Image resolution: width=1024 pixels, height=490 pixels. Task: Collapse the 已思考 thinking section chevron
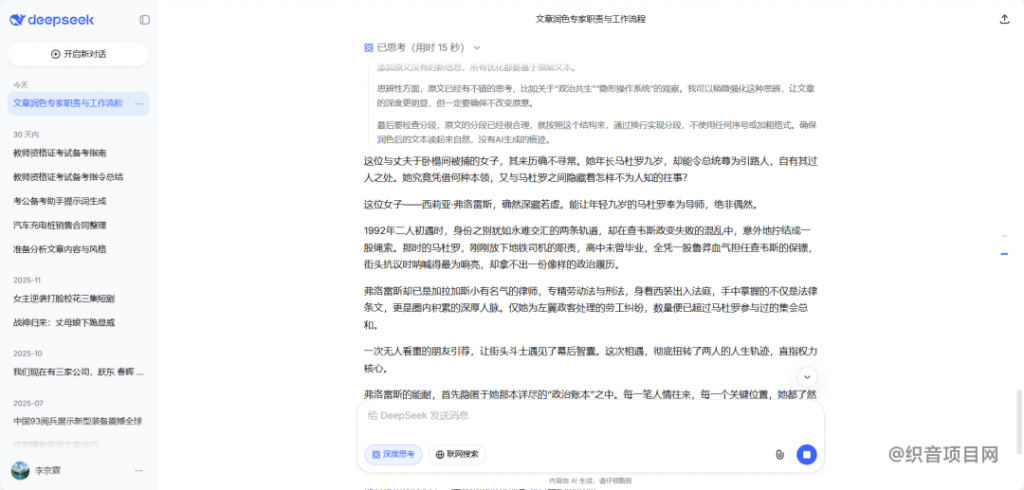pyautogui.click(x=477, y=48)
